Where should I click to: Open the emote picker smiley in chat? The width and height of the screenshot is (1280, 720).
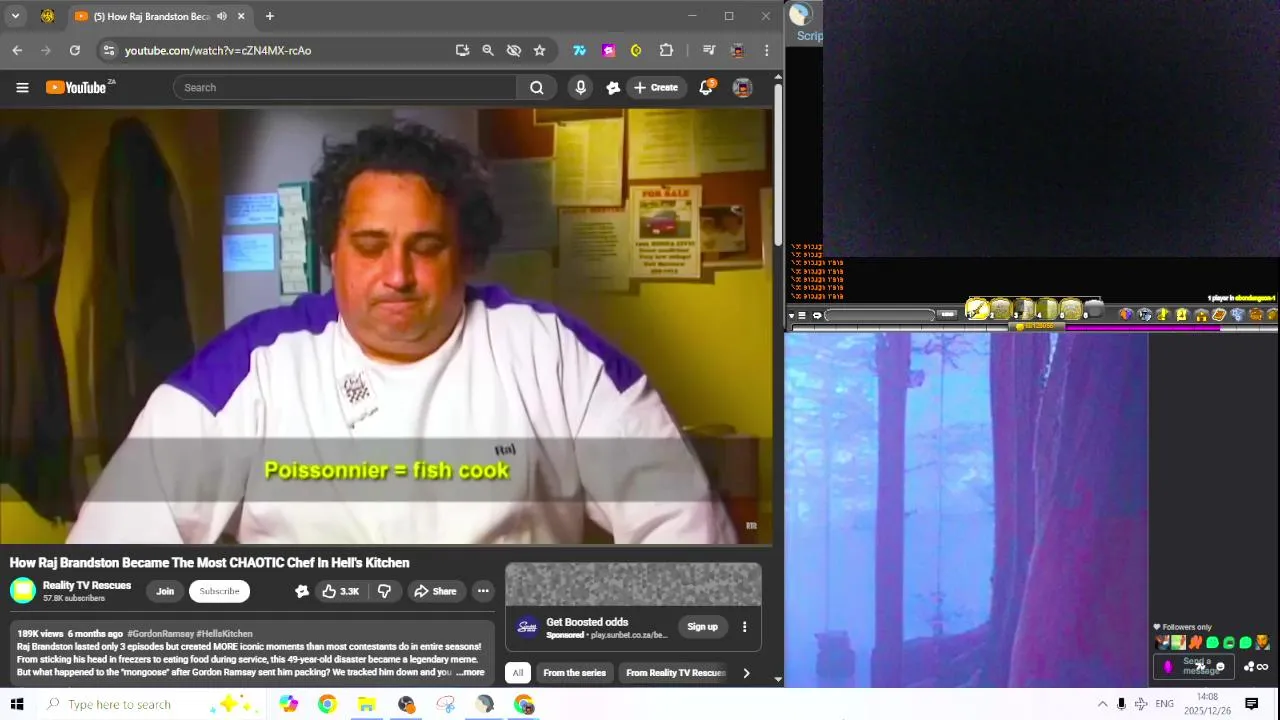tap(1220, 667)
